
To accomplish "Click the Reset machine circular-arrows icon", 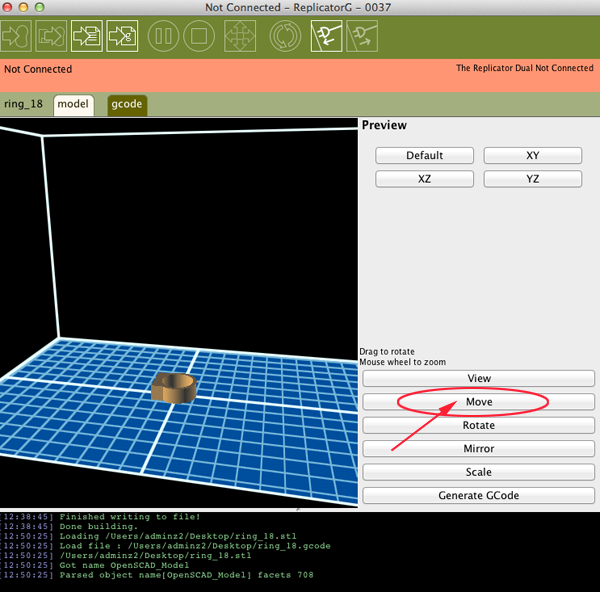I will click(x=285, y=36).
